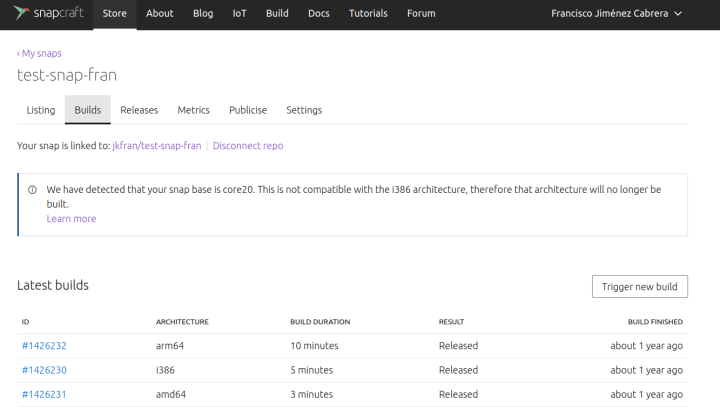Click the build finished time for build #1426232
Image resolution: width=720 pixels, height=407 pixels.
click(647, 346)
